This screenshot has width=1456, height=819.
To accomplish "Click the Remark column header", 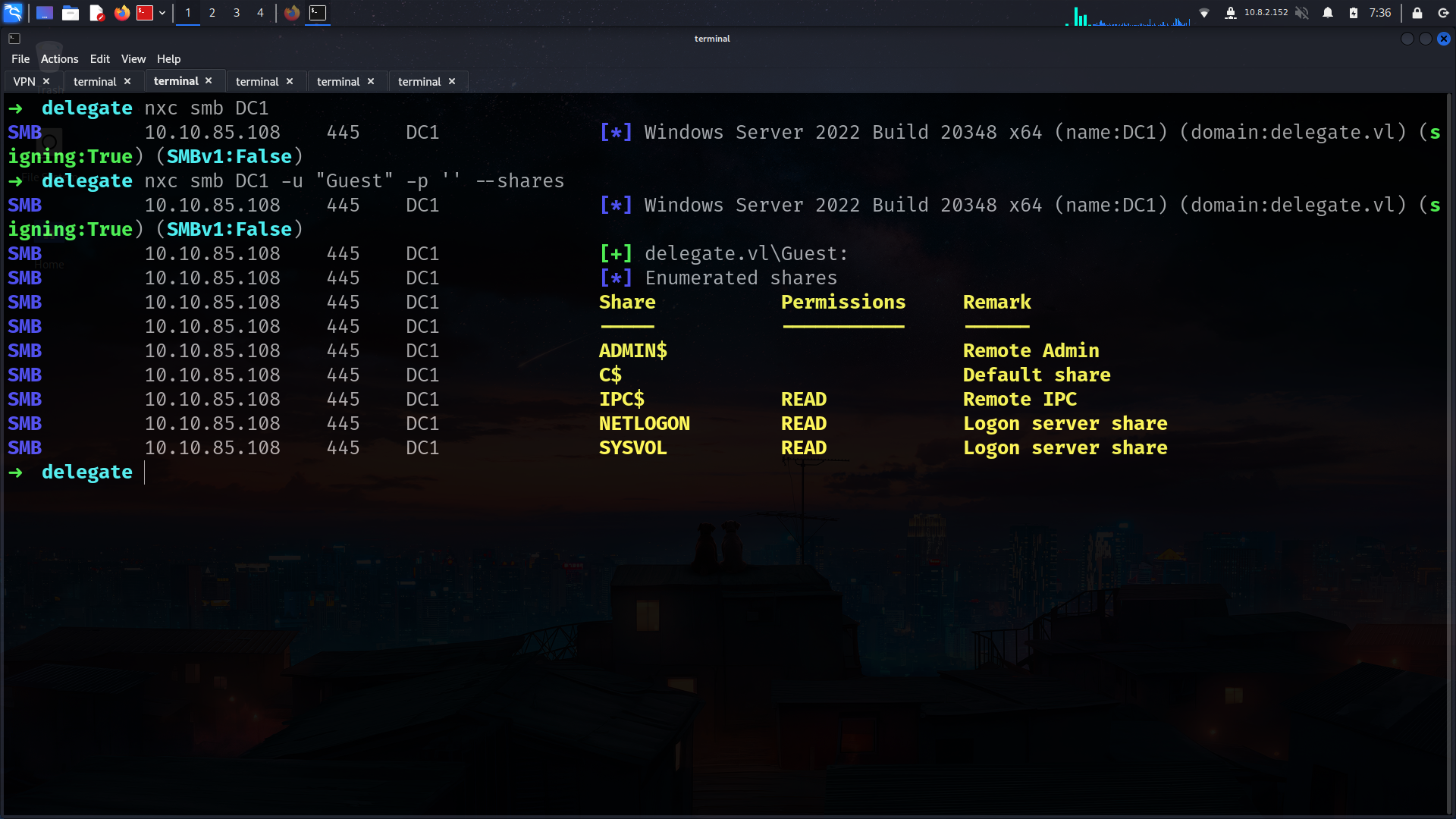I will tap(997, 303).
